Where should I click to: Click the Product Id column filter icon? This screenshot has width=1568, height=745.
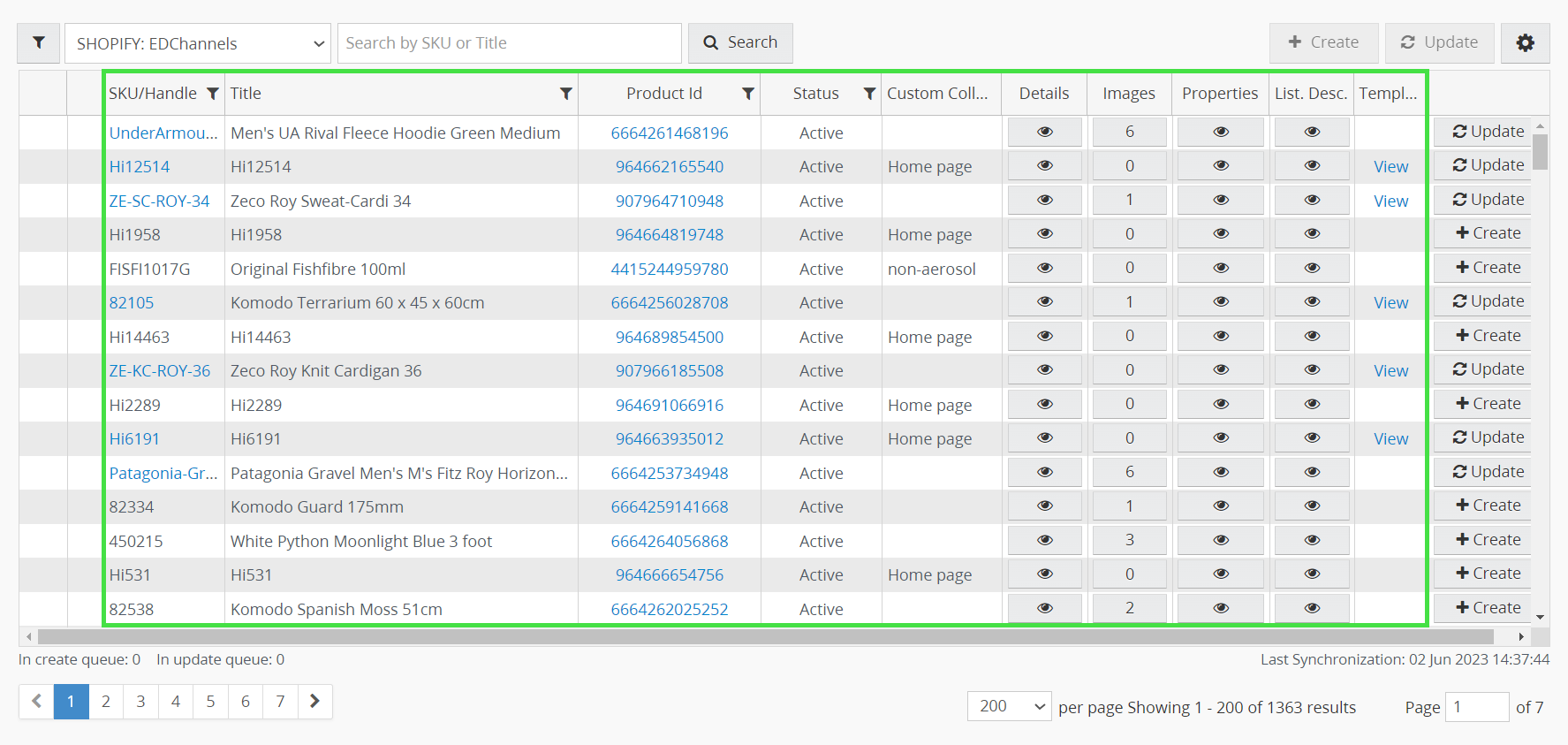click(x=747, y=94)
